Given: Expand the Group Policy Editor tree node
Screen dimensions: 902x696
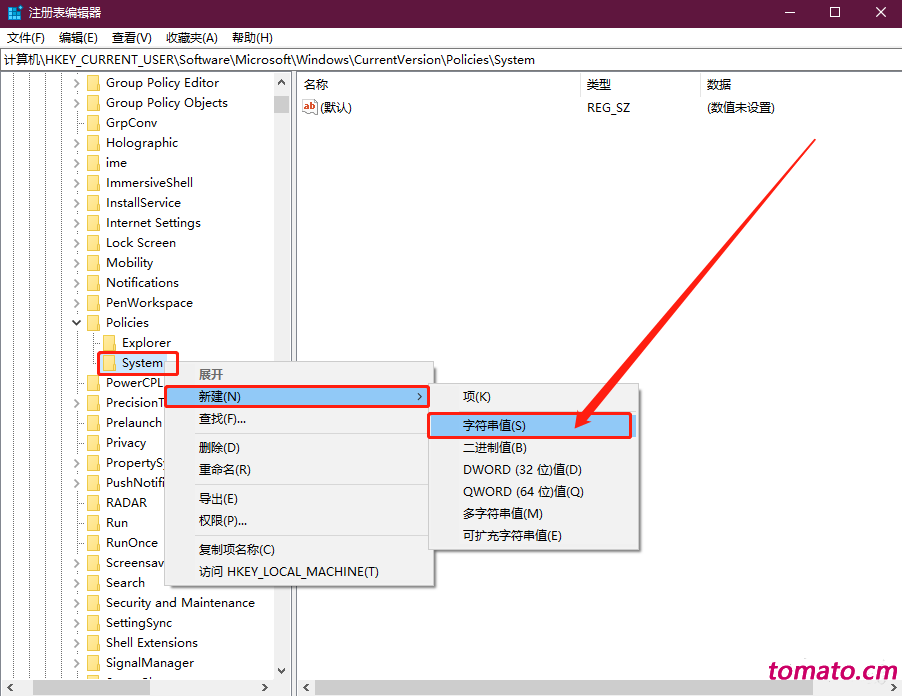Looking at the screenshot, I should pos(77,83).
